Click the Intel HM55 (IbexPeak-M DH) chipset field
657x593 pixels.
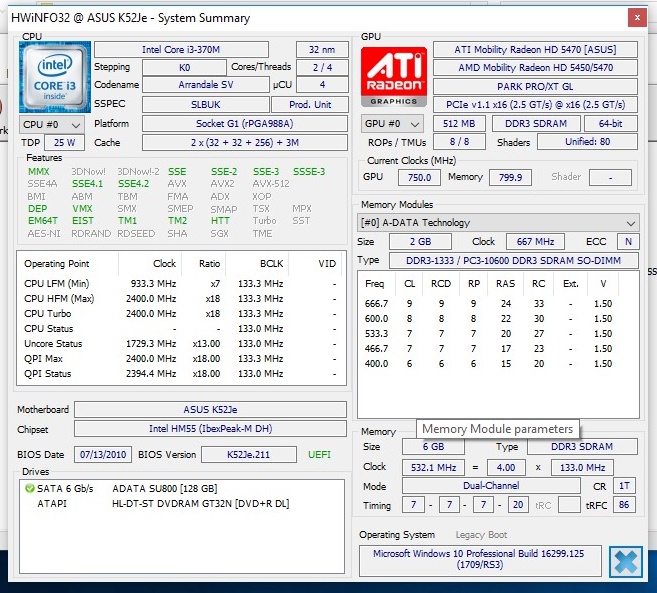[x=210, y=428]
